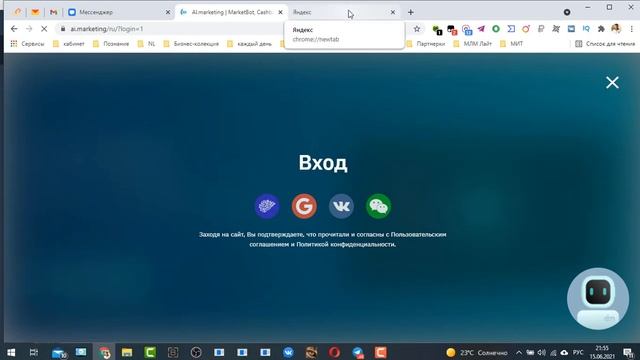Open VK app on taskbar

pyautogui.click(x=288, y=352)
